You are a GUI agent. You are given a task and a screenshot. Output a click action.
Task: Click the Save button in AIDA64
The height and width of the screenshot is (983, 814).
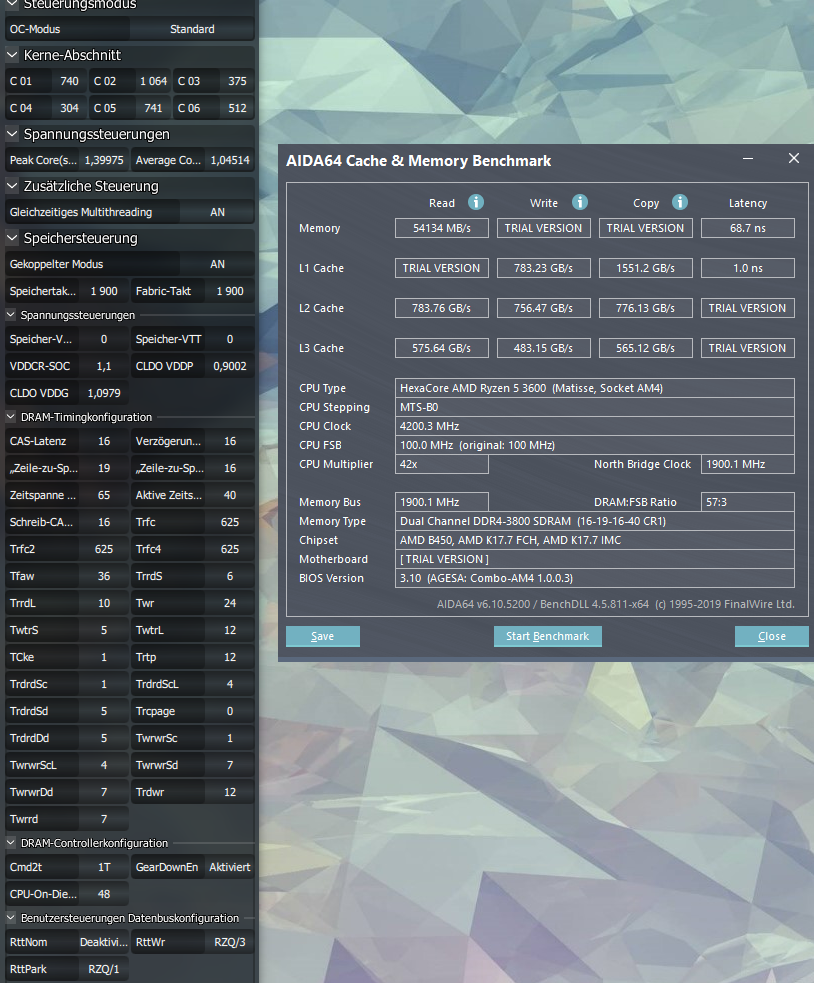323,636
